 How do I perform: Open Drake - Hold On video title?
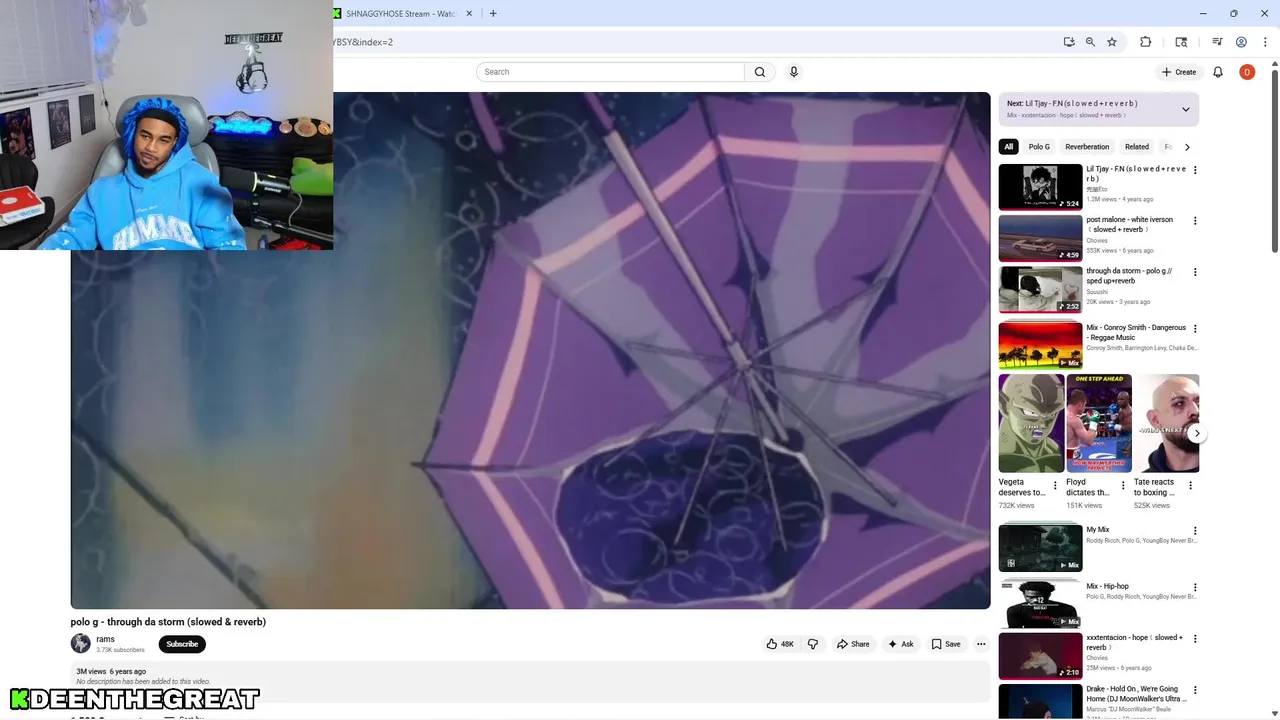pyautogui.click(x=1137, y=694)
